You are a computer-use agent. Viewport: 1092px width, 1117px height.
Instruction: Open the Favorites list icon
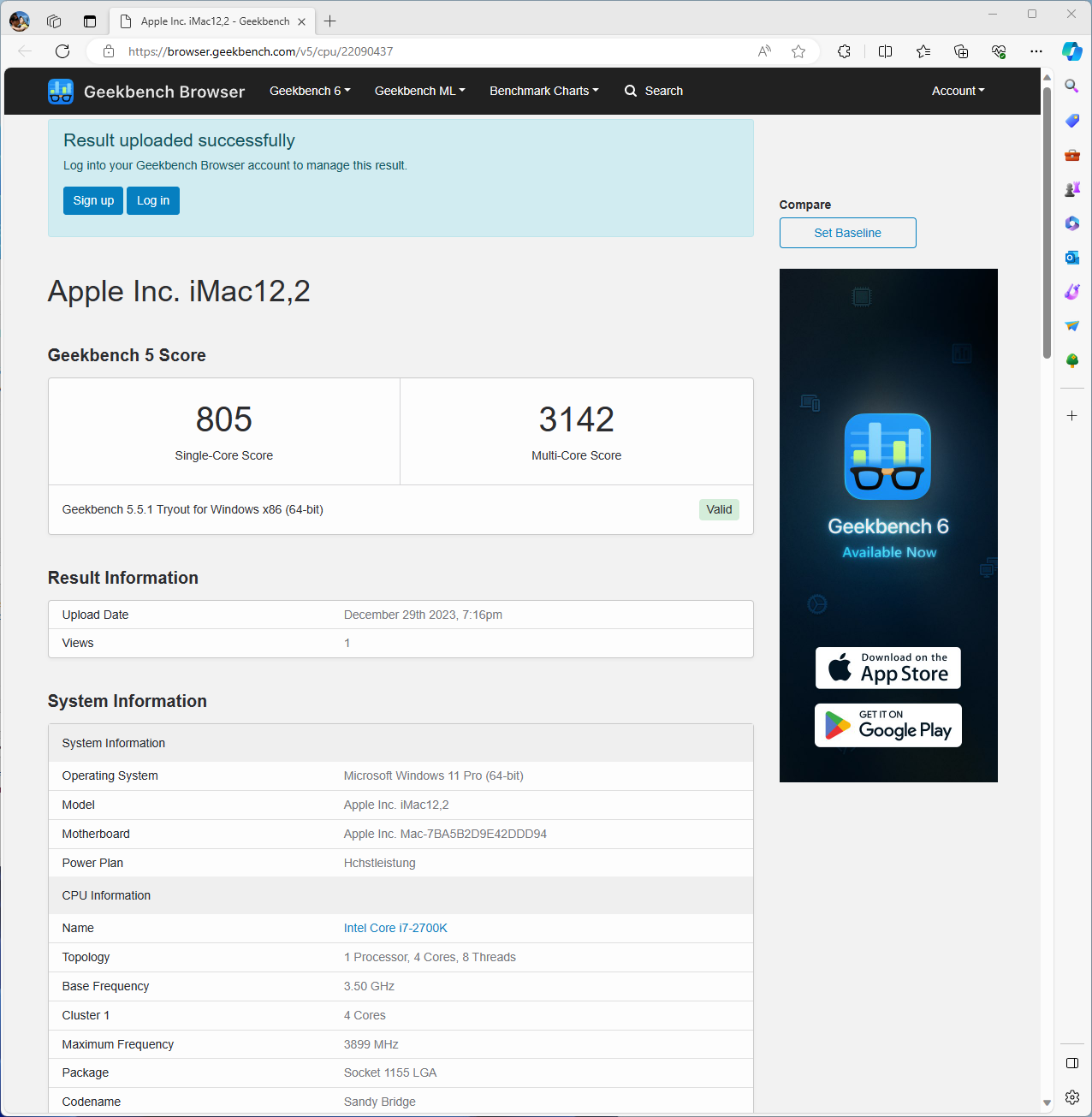click(x=923, y=51)
